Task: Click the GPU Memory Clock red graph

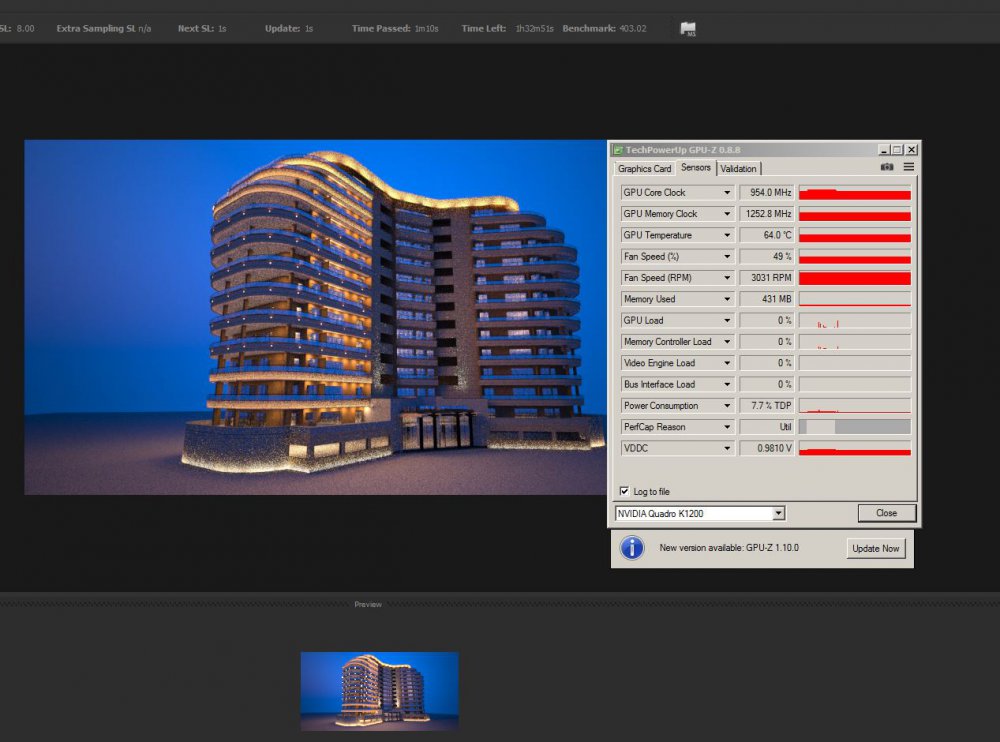Action: (x=854, y=214)
